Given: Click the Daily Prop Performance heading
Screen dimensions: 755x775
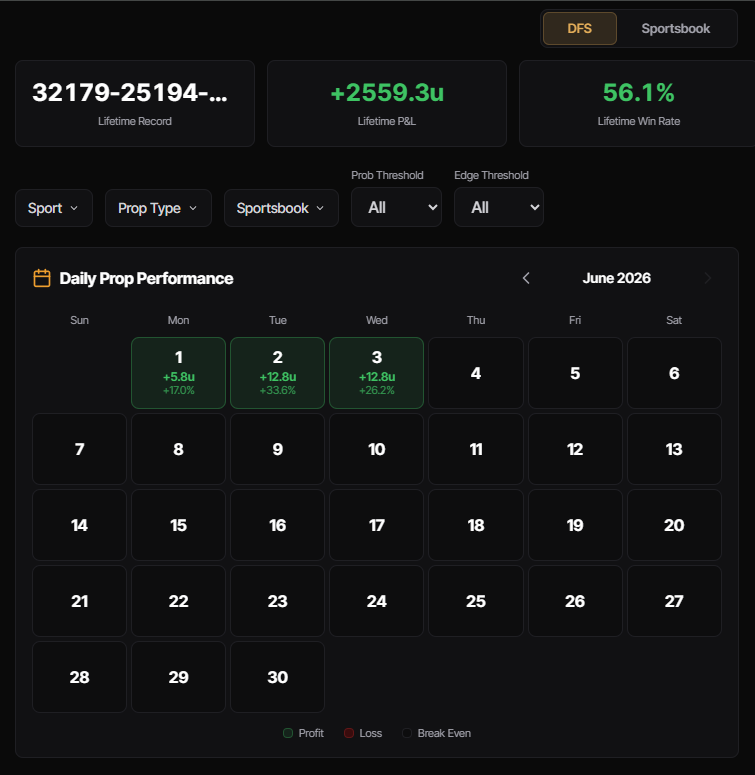Looking at the screenshot, I should 146,279.
